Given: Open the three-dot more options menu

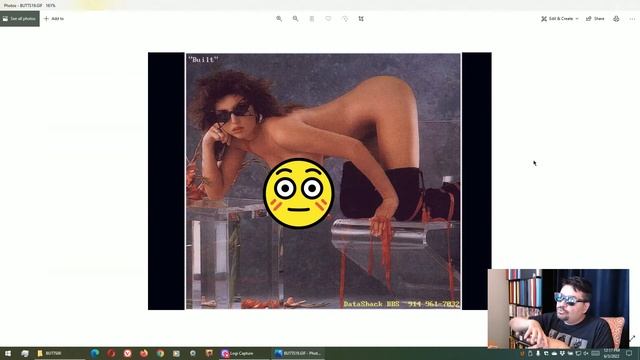Looking at the screenshot, I should 632,19.
